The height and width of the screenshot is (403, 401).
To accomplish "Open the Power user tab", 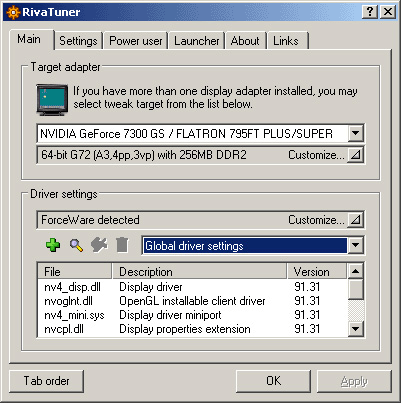I will (x=136, y=41).
